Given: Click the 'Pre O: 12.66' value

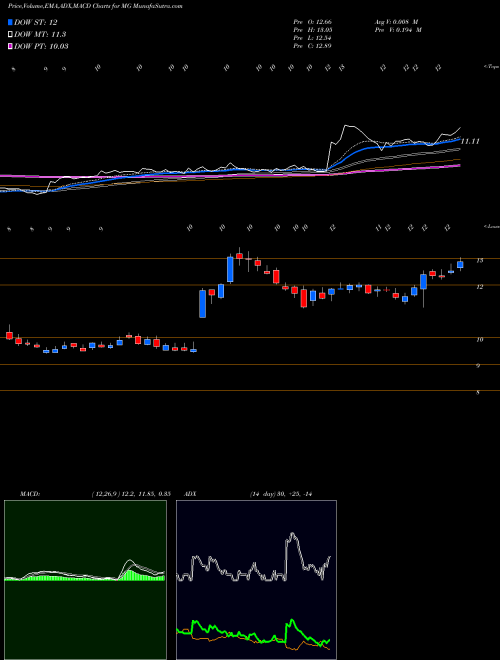Looking at the screenshot, I should [312, 22].
